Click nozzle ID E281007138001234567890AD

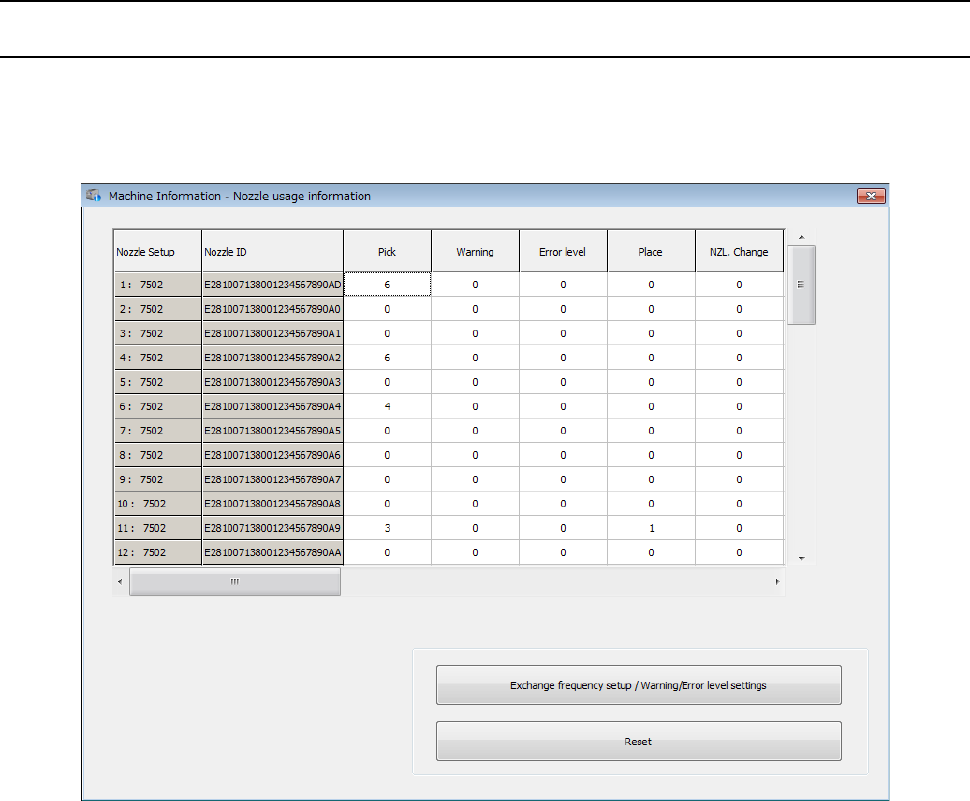click(273, 285)
